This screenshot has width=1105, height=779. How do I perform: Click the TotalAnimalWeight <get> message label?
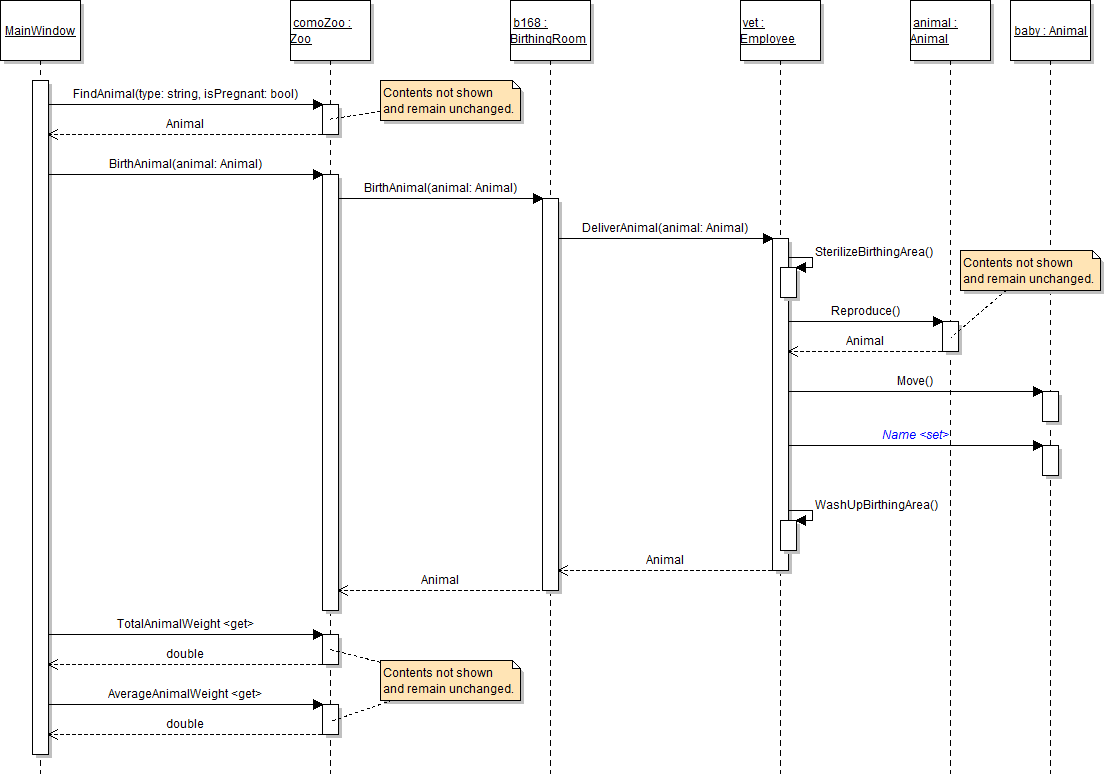coord(185,624)
